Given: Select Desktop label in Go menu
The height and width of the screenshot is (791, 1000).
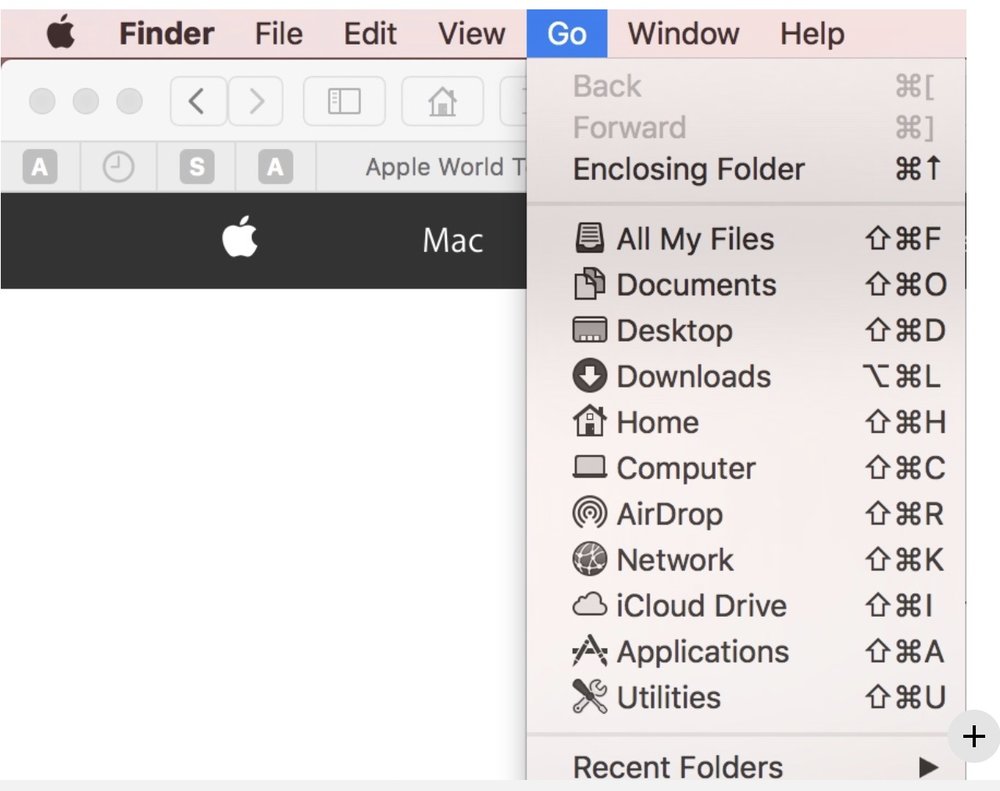Looking at the screenshot, I should point(674,332).
